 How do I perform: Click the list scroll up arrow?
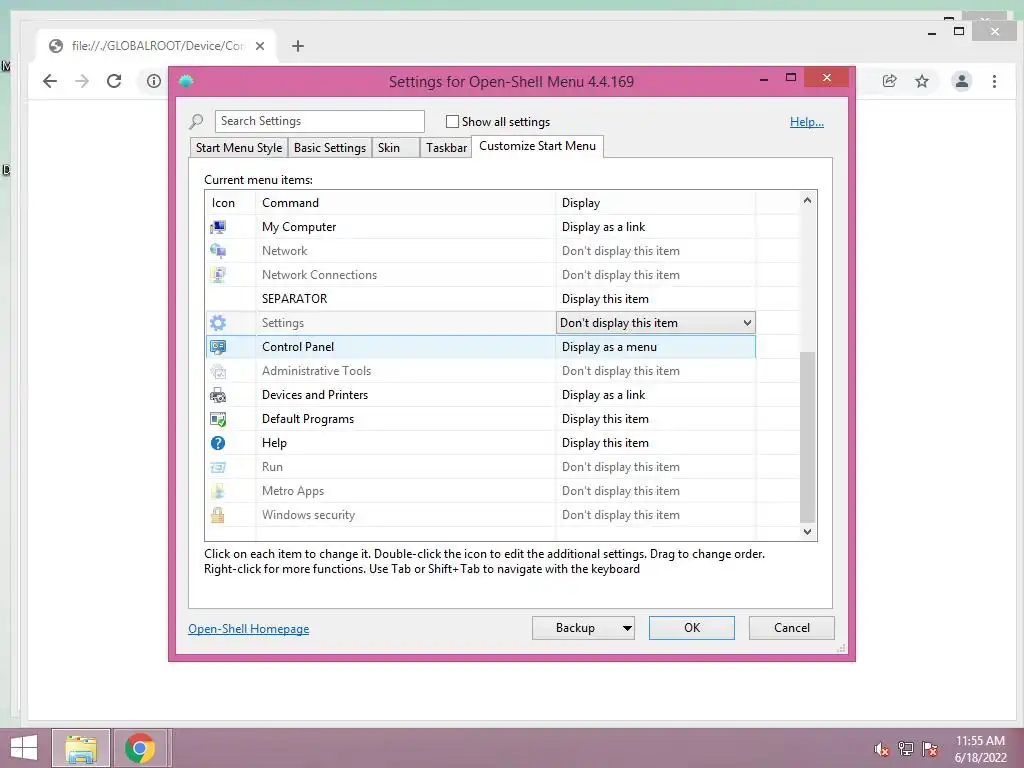[x=807, y=200]
